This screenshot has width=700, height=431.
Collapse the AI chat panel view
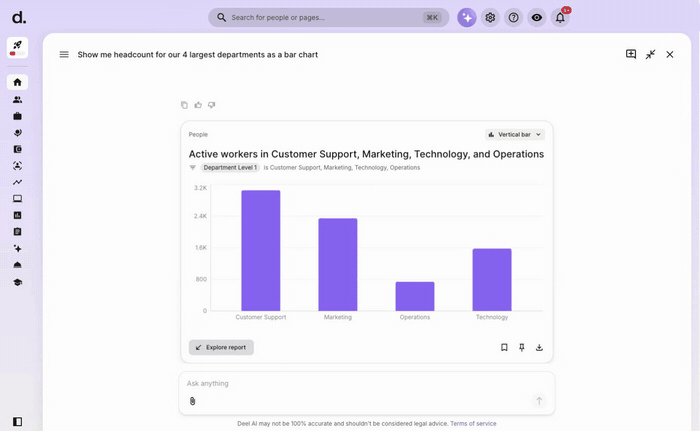pyautogui.click(x=650, y=54)
